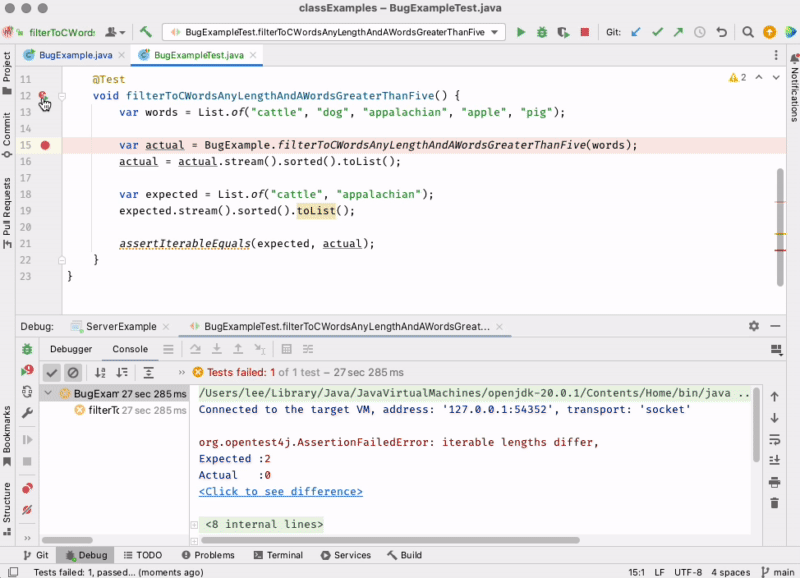Start debugging with the bug icon in toolbar
This screenshot has width=800, height=578.
coord(541,32)
